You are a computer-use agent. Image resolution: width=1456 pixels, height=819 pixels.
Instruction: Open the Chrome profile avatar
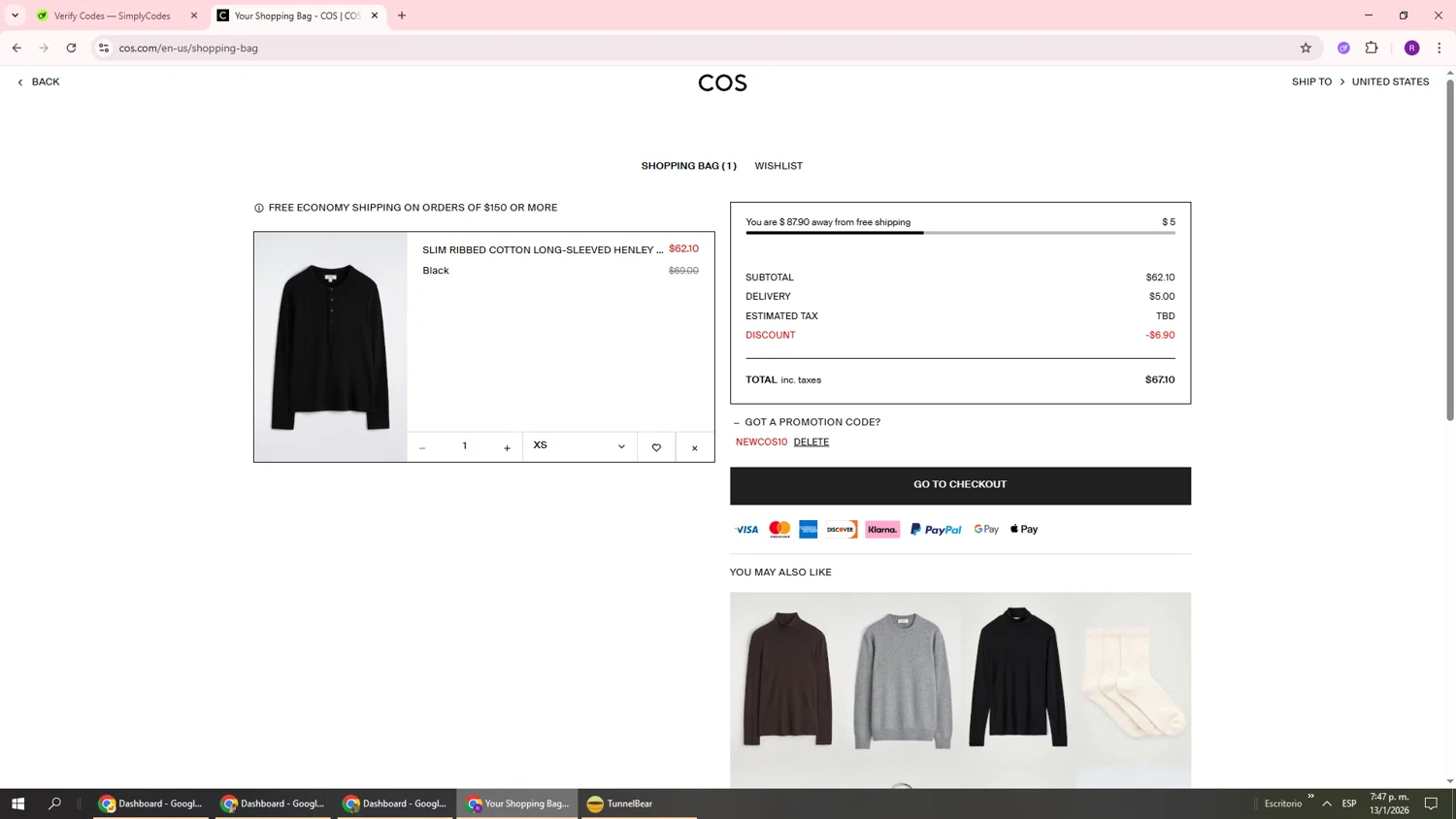click(1411, 48)
